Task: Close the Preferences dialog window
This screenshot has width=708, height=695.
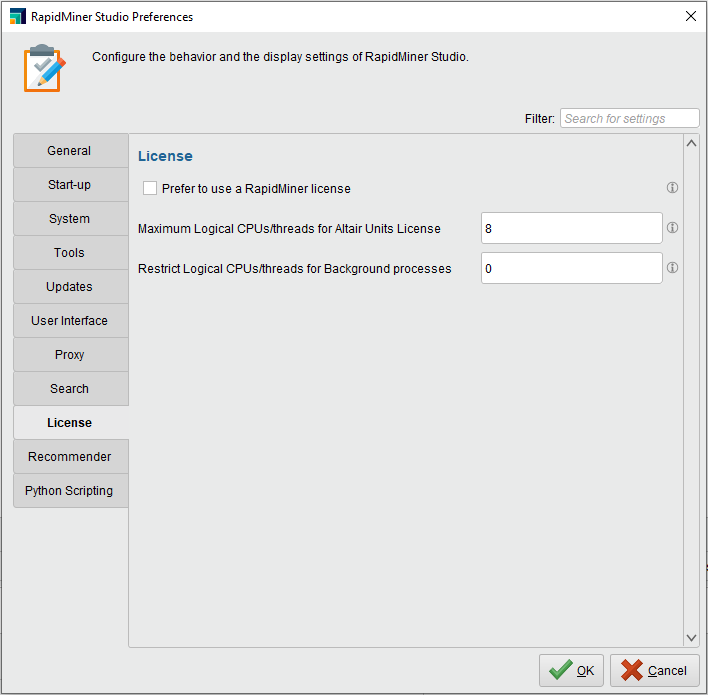Action: pyautogui.click(x=690, y=16)
